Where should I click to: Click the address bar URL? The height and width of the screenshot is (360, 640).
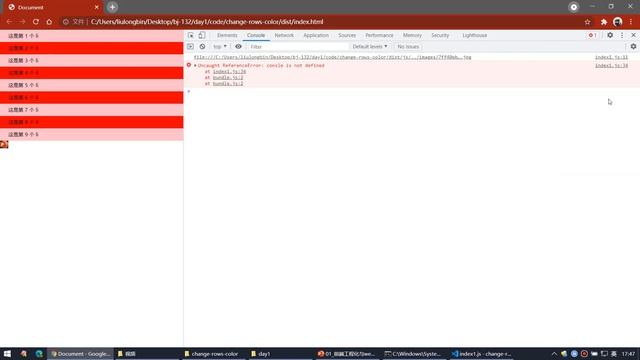click(x=207, y=22)
